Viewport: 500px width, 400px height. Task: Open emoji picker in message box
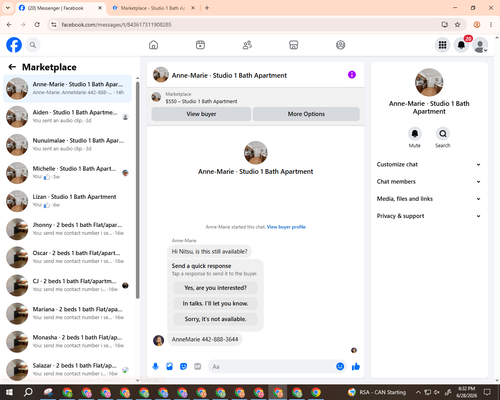(x=340, y=367)
